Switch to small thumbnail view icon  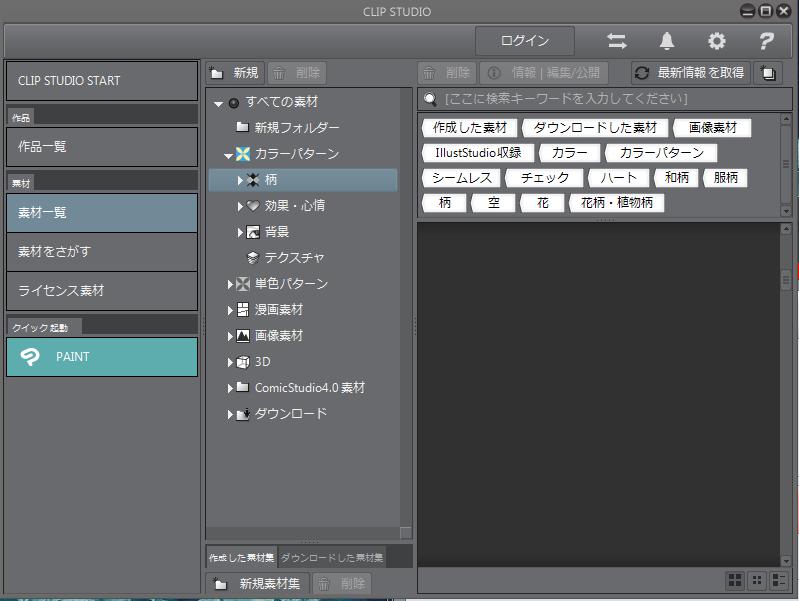[757, 580]
